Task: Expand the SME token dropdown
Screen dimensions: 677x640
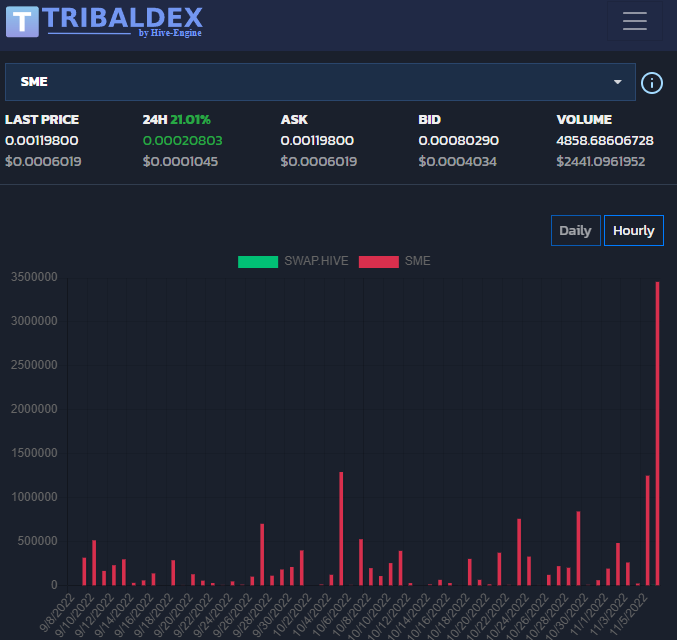Action: [x=320, y=82]
